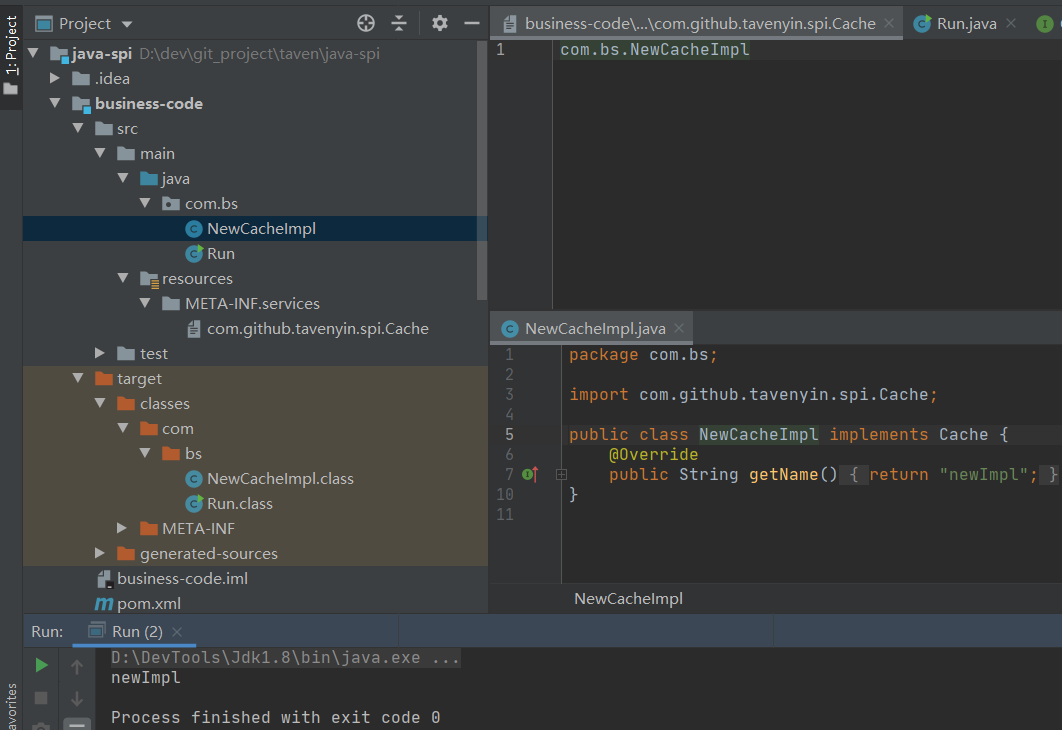This screenshot has width=1062, height=730.
Task: Open the Project view dropdown
Action: click(x=126, y=24)
